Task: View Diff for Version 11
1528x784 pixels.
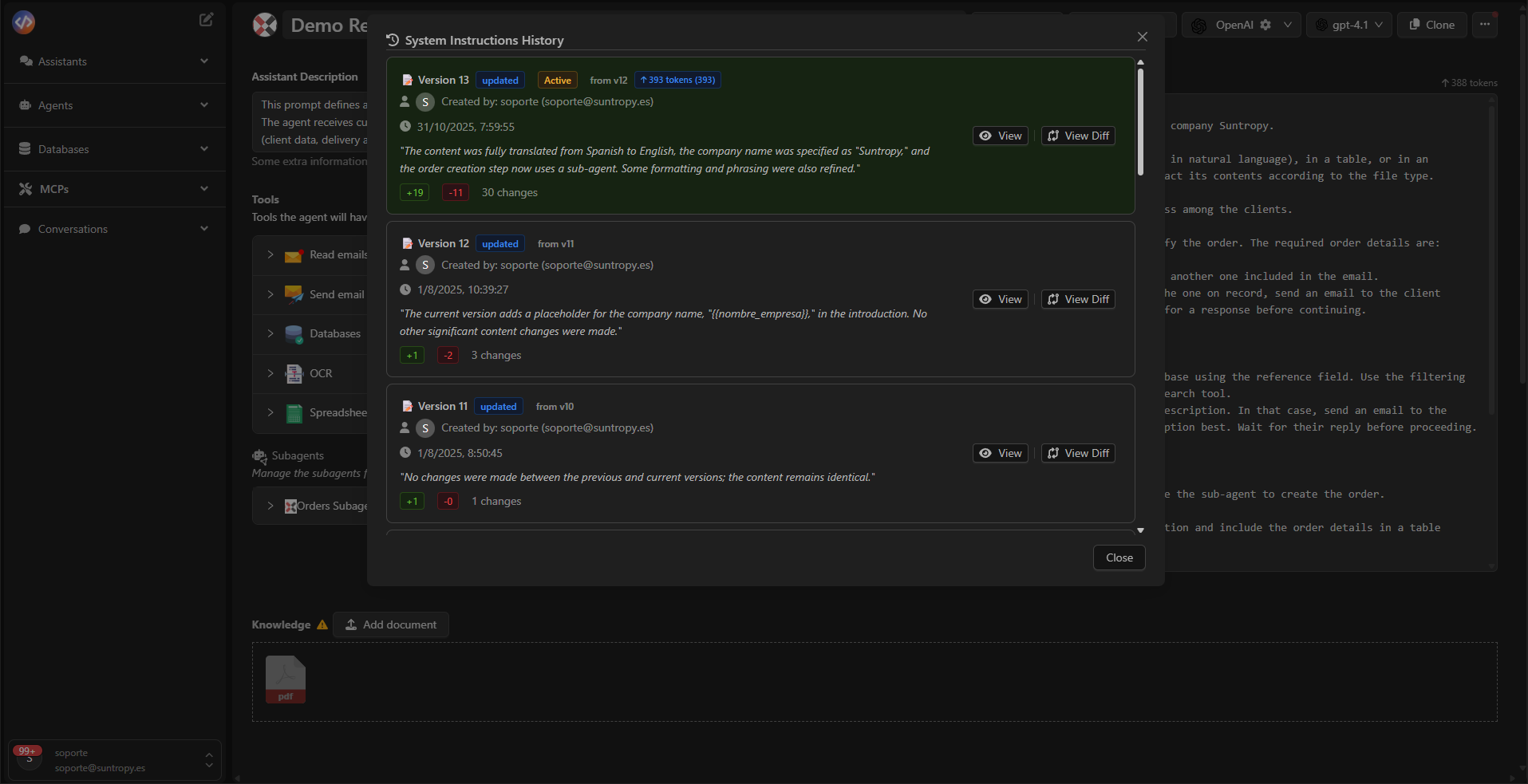Action: coord(1078,453)
